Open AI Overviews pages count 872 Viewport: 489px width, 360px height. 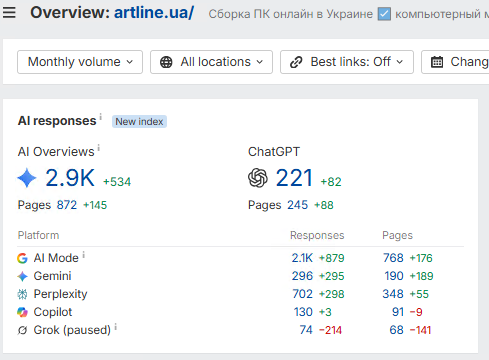coord(67,205)
